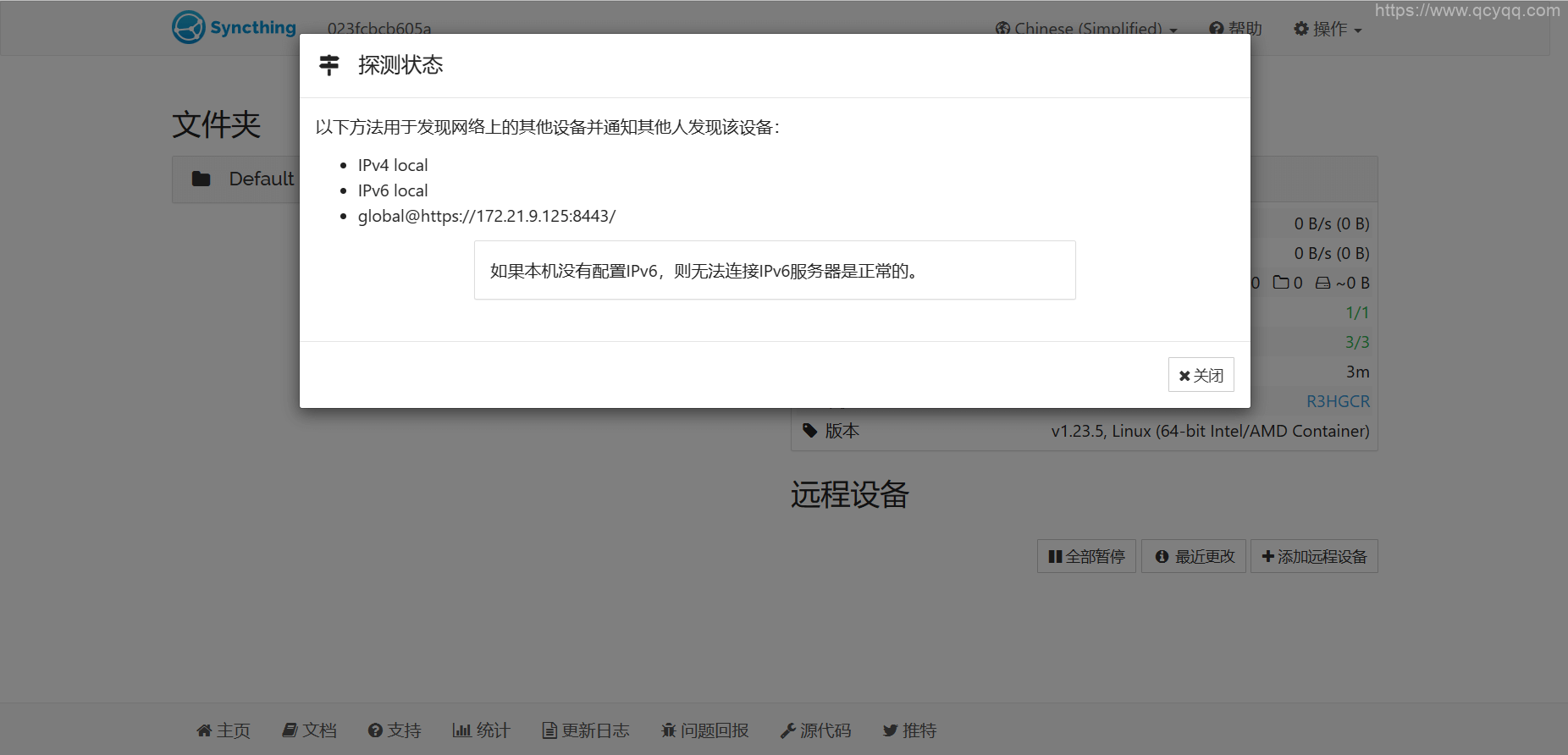Click the Default folder icon
Screen dimensions: 1568x755
pyautogui.click(x=202, y=179)
